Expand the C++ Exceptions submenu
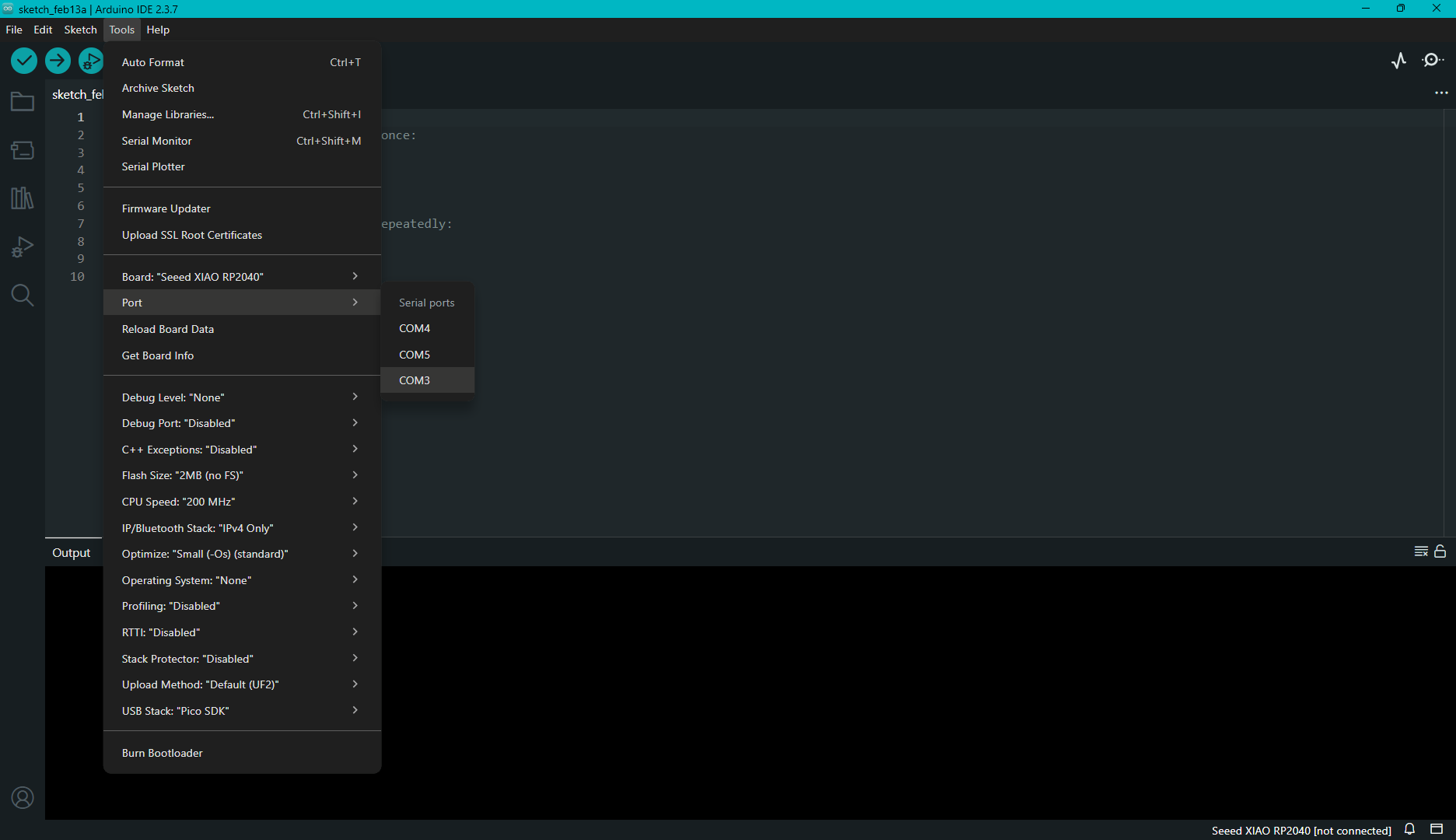 pyautogui.click(x=242, y=450)
